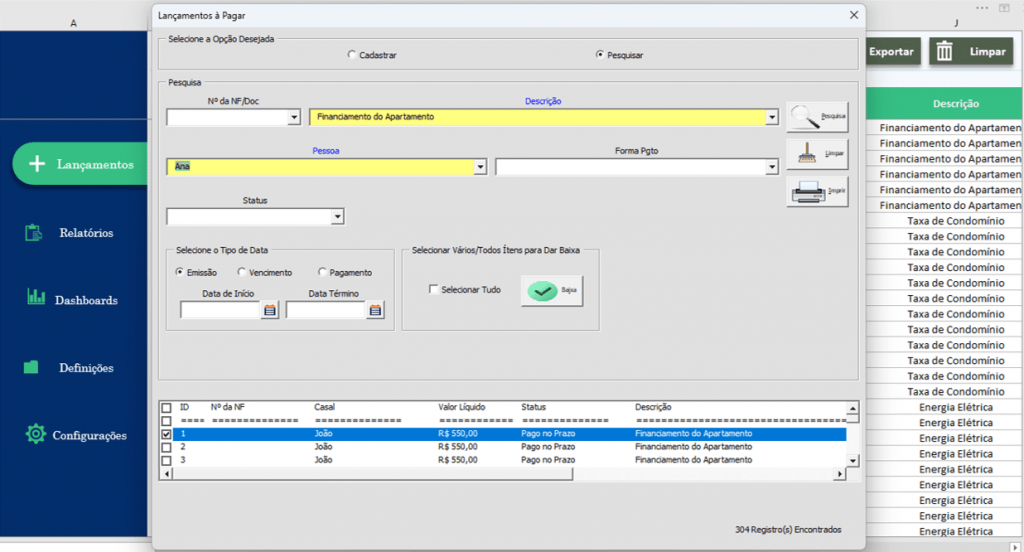Viewport: 1024px width, 552px height.
Task: Click the '304 Registro(s) Encontrados' status text
Action: pos(788,530)
